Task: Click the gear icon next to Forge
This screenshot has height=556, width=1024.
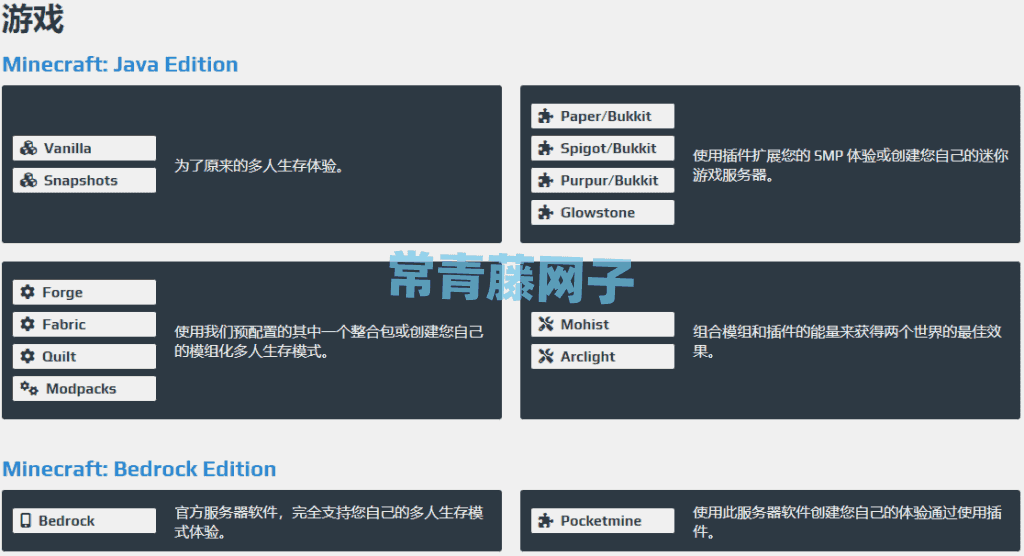Action: tap(27, 292)
